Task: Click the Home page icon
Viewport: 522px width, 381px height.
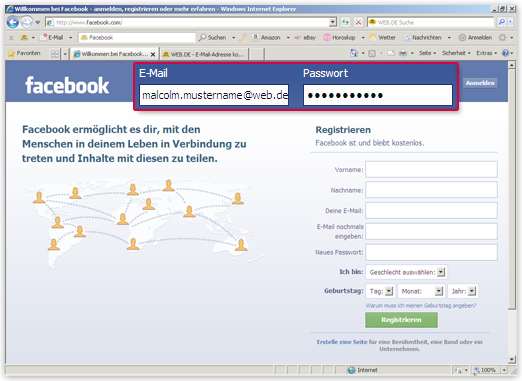Action: tap(354, 53)
